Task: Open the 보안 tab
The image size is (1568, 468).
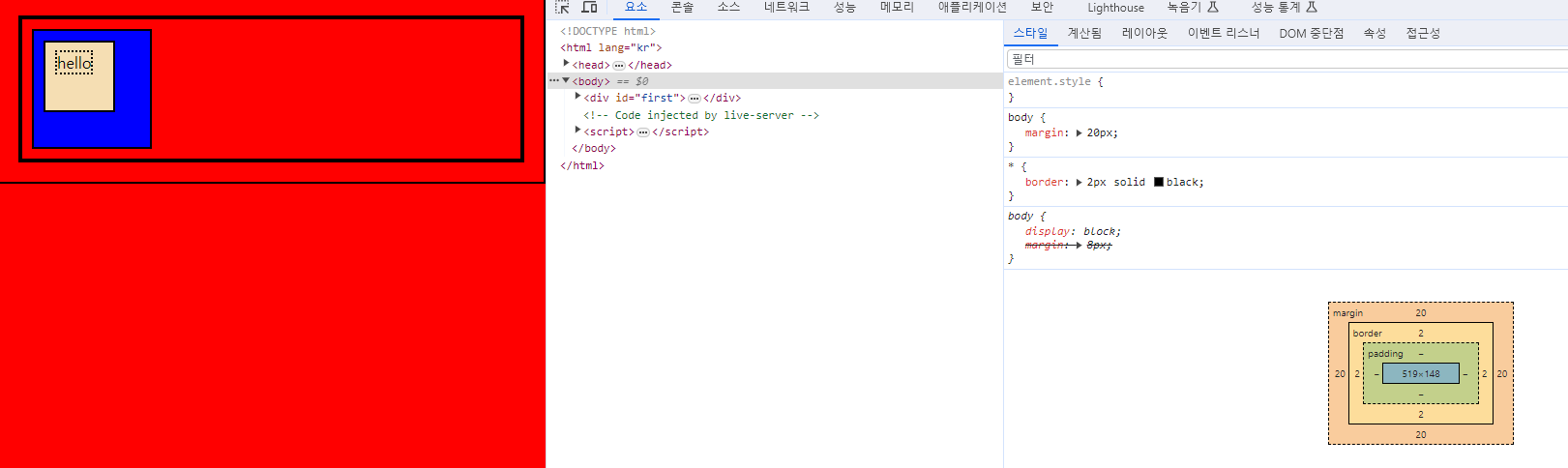Action: (1043, 7)
